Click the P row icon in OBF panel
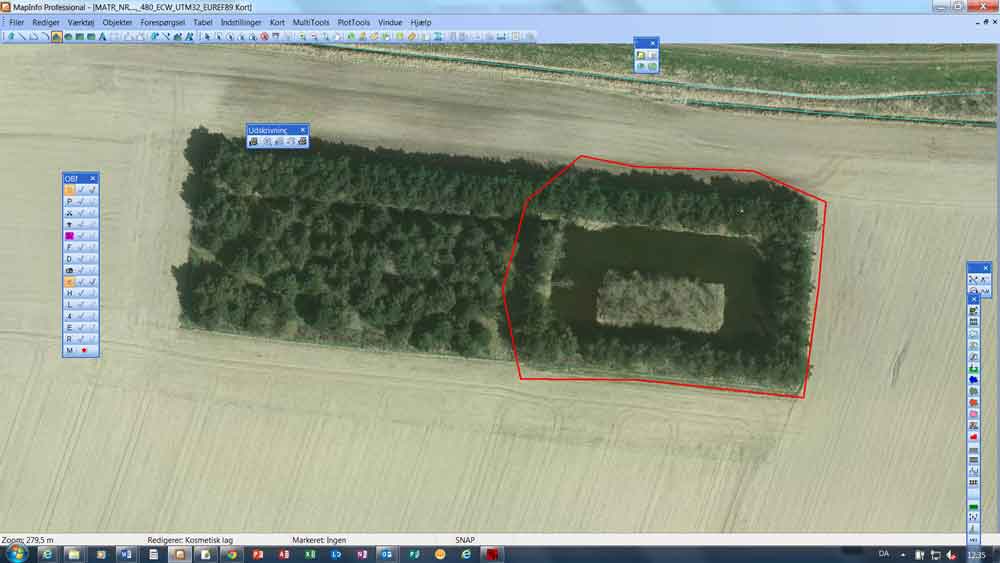Image resolution: width=1000 pixels, height=563 pixels. (69, 201)
